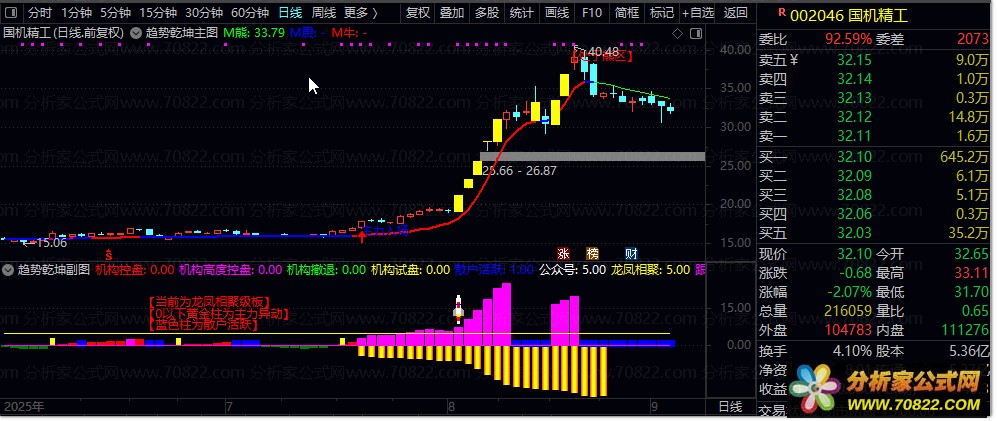Add stock with +自选 button
Image resolution: width=997 pixels, height=421 pixels.
point(698,13)
